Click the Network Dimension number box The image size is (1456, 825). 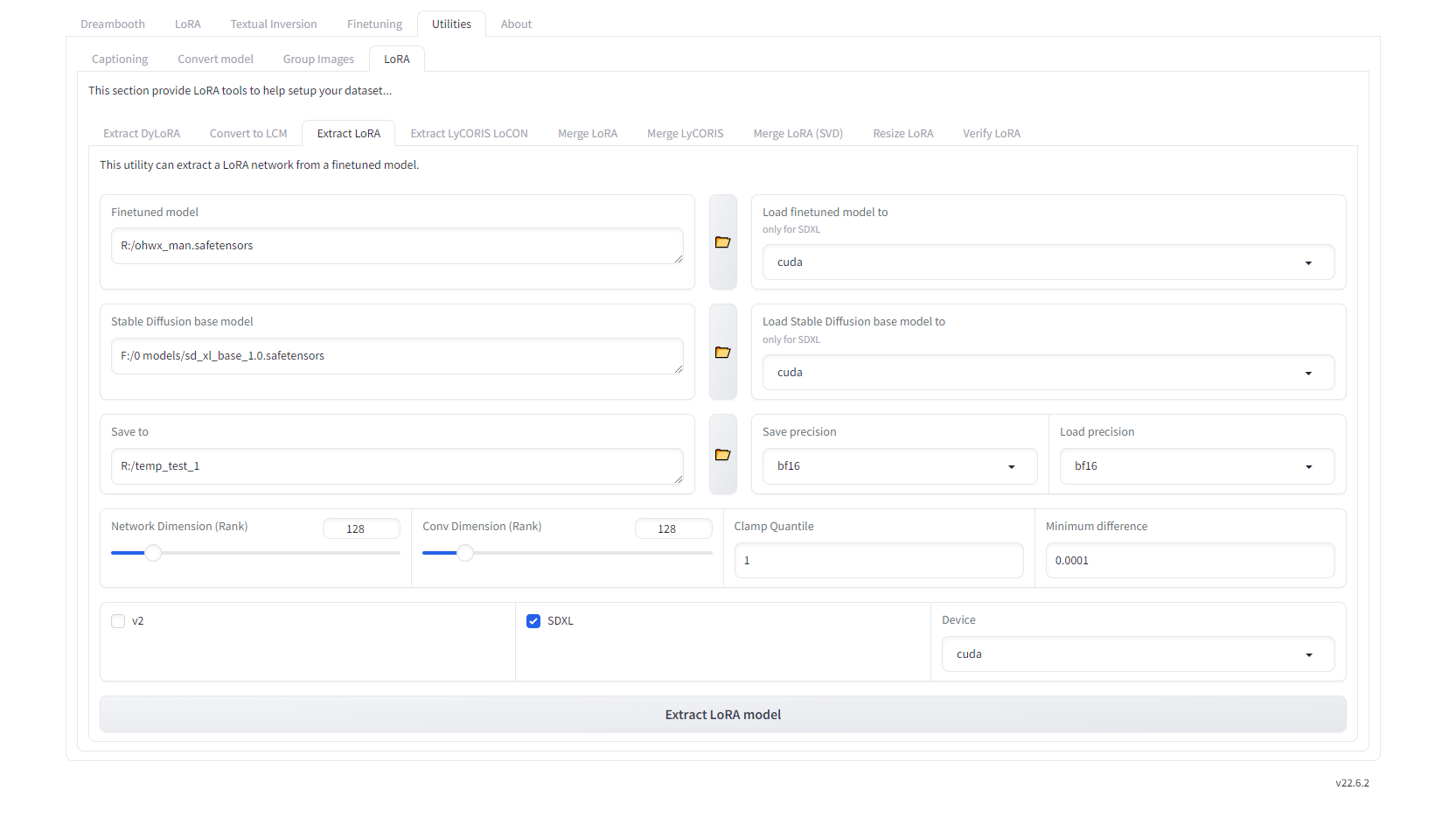[x=361, y=528]
